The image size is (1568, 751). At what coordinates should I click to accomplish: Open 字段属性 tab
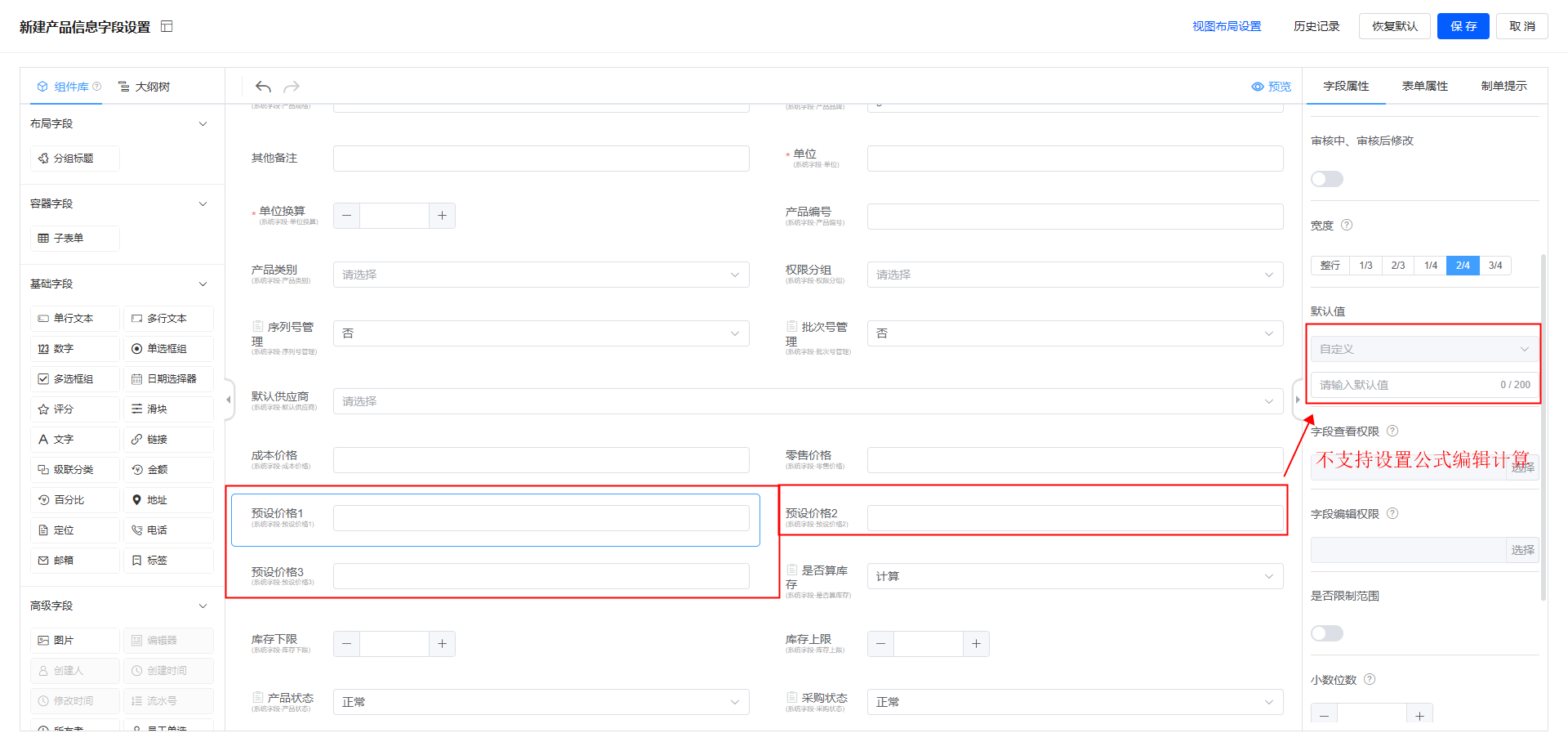(x=1346, y=86)
